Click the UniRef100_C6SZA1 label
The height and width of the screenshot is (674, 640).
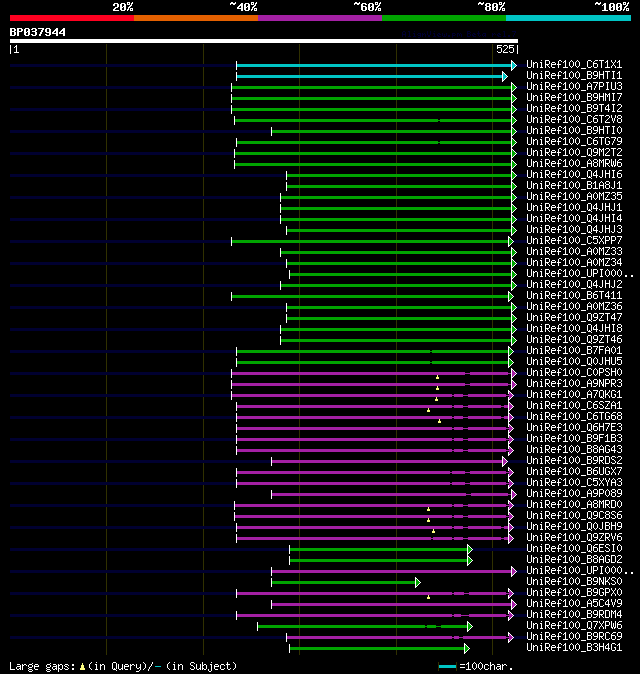[x=574, y=405]
